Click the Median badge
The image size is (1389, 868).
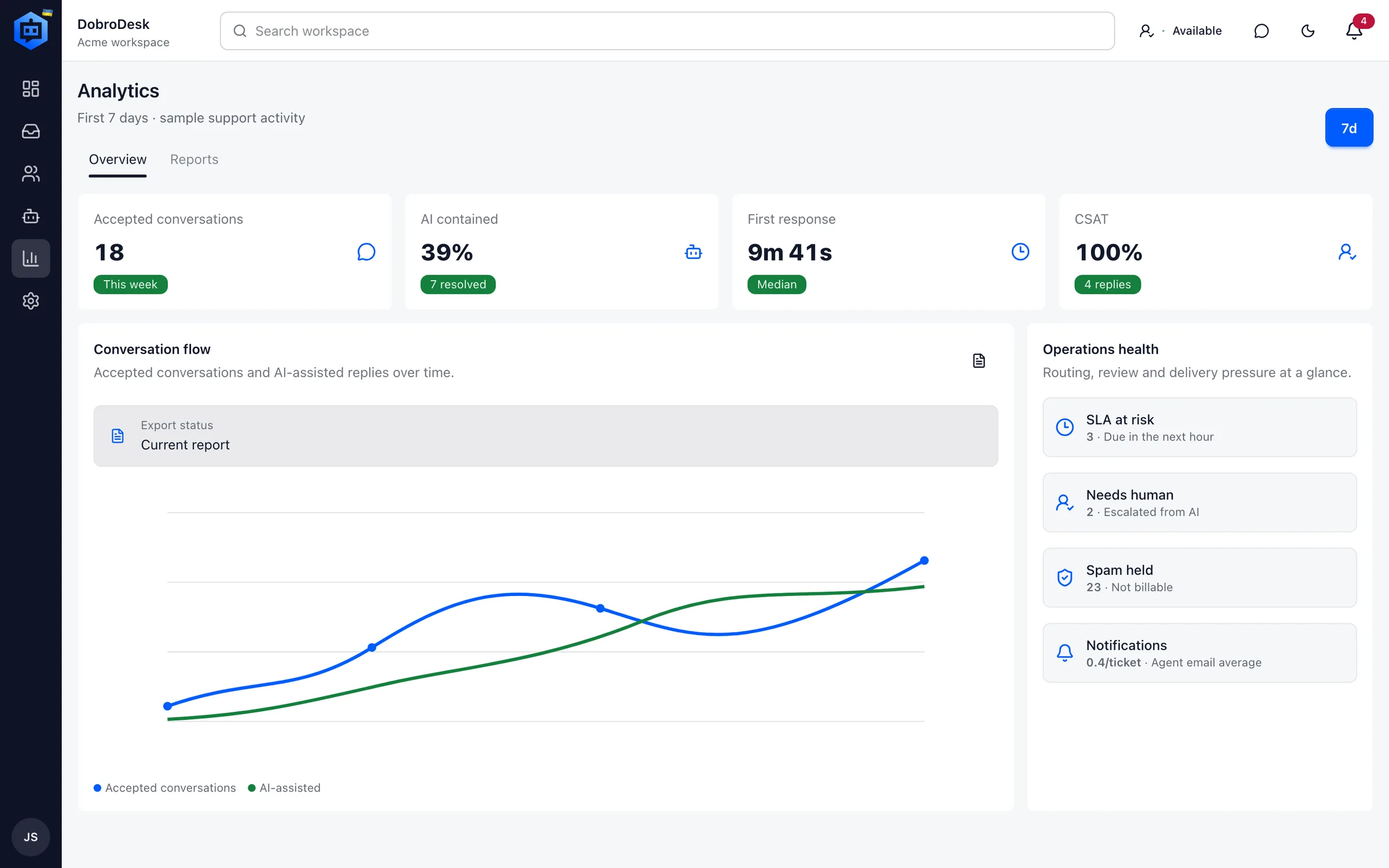click(x=777, y=284)
